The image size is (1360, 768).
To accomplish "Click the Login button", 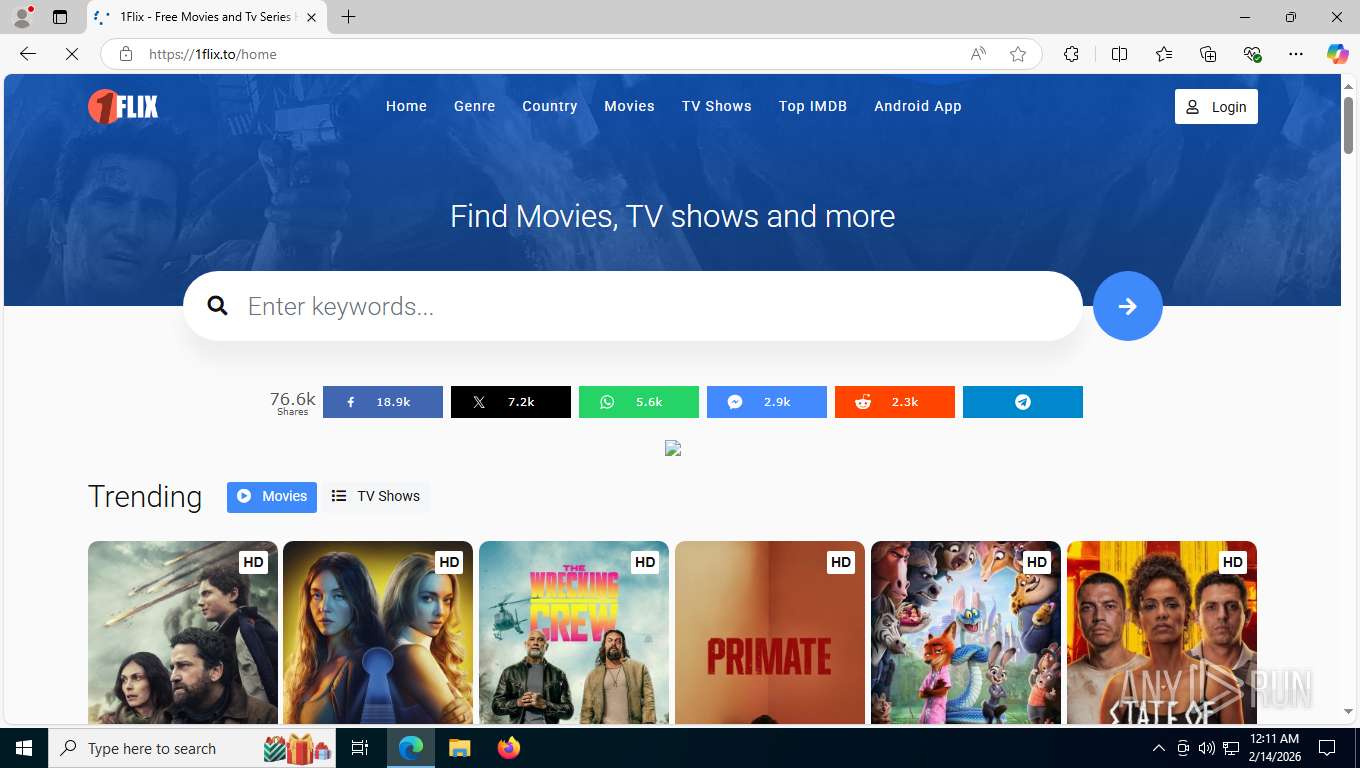I will click(x=1216, y=107).
